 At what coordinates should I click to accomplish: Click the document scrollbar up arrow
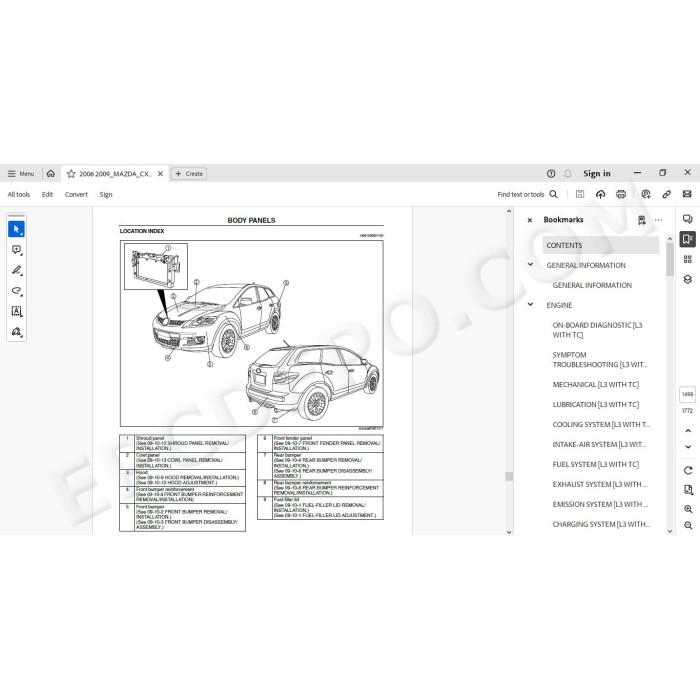pos(509,212)
